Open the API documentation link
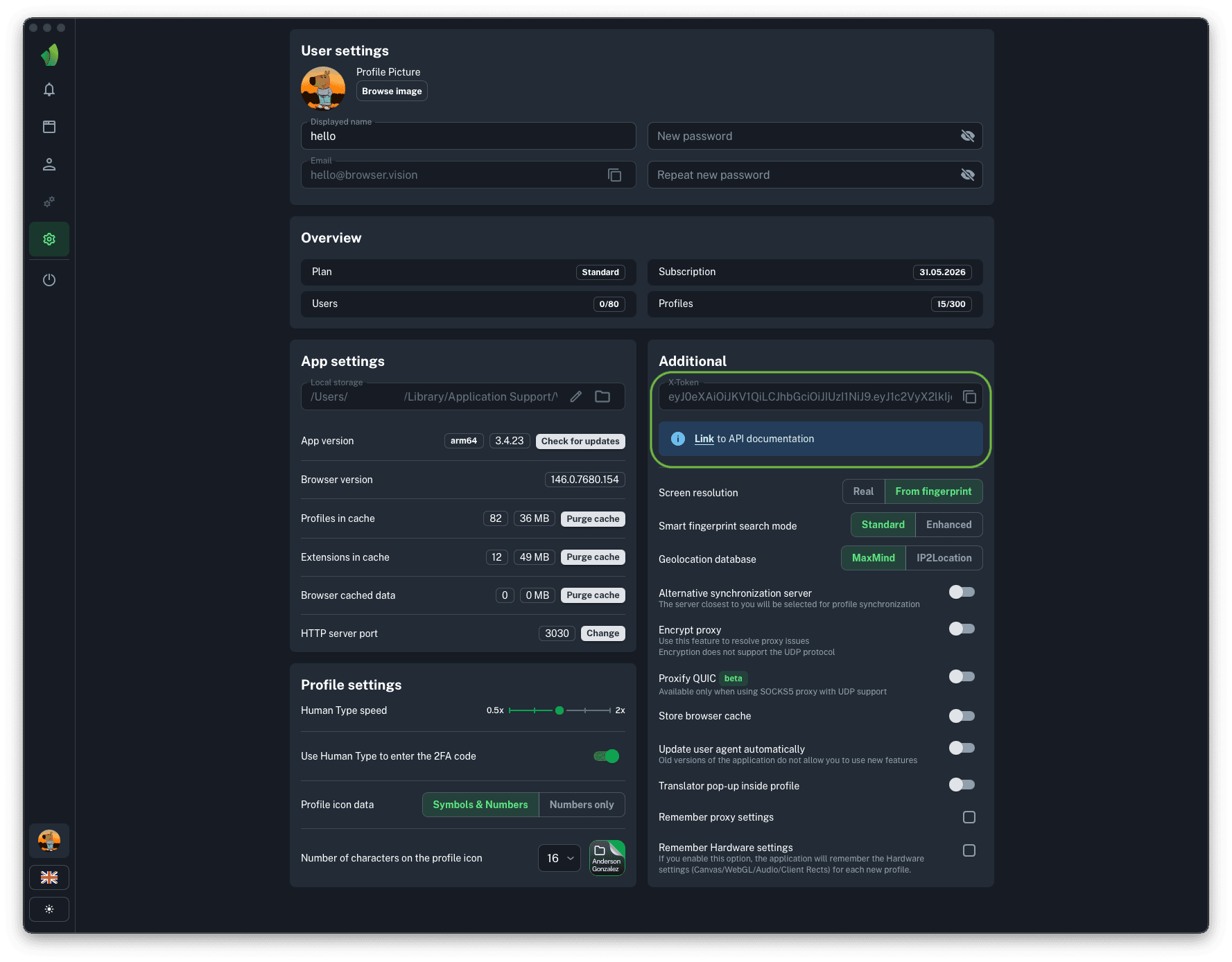The height and width of the screenshot is (962, 1232). click(704, 439)
